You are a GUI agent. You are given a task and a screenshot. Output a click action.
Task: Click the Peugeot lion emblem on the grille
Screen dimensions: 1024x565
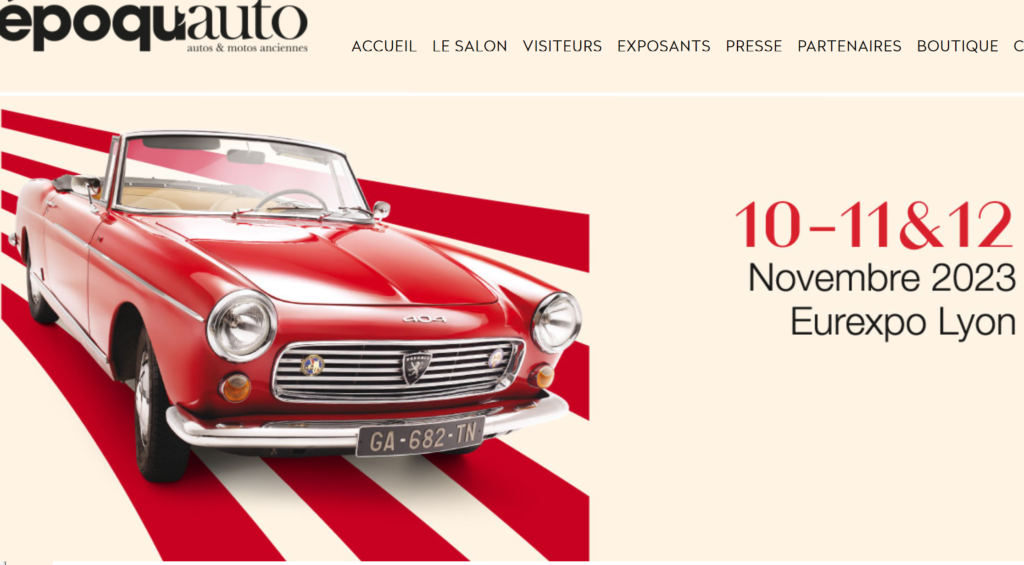point(415,368)
